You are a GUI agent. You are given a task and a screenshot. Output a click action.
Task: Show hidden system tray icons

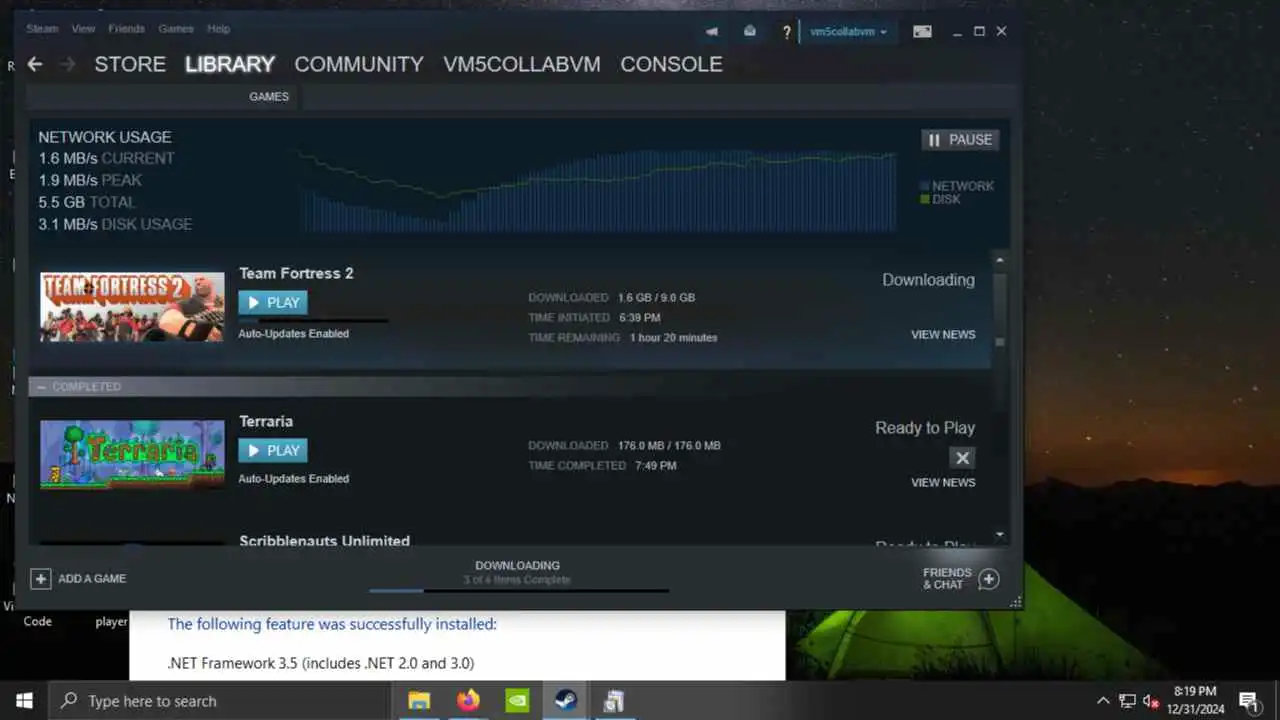(x=1103, y=701)
